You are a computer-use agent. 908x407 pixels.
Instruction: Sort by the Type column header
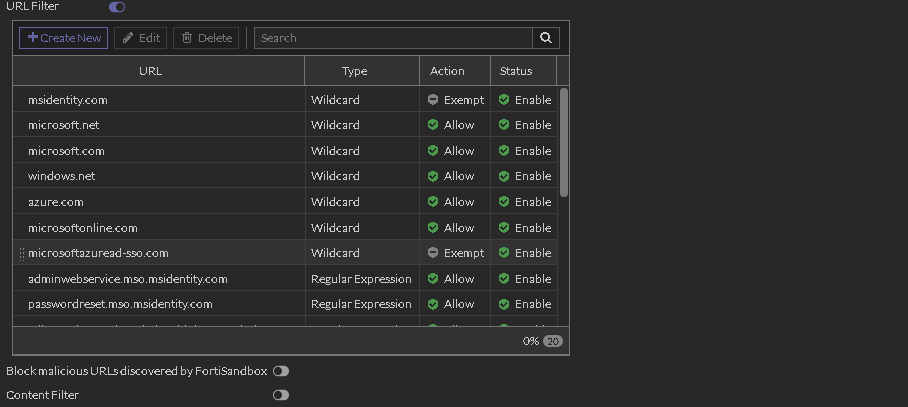[x=354, y=71]
